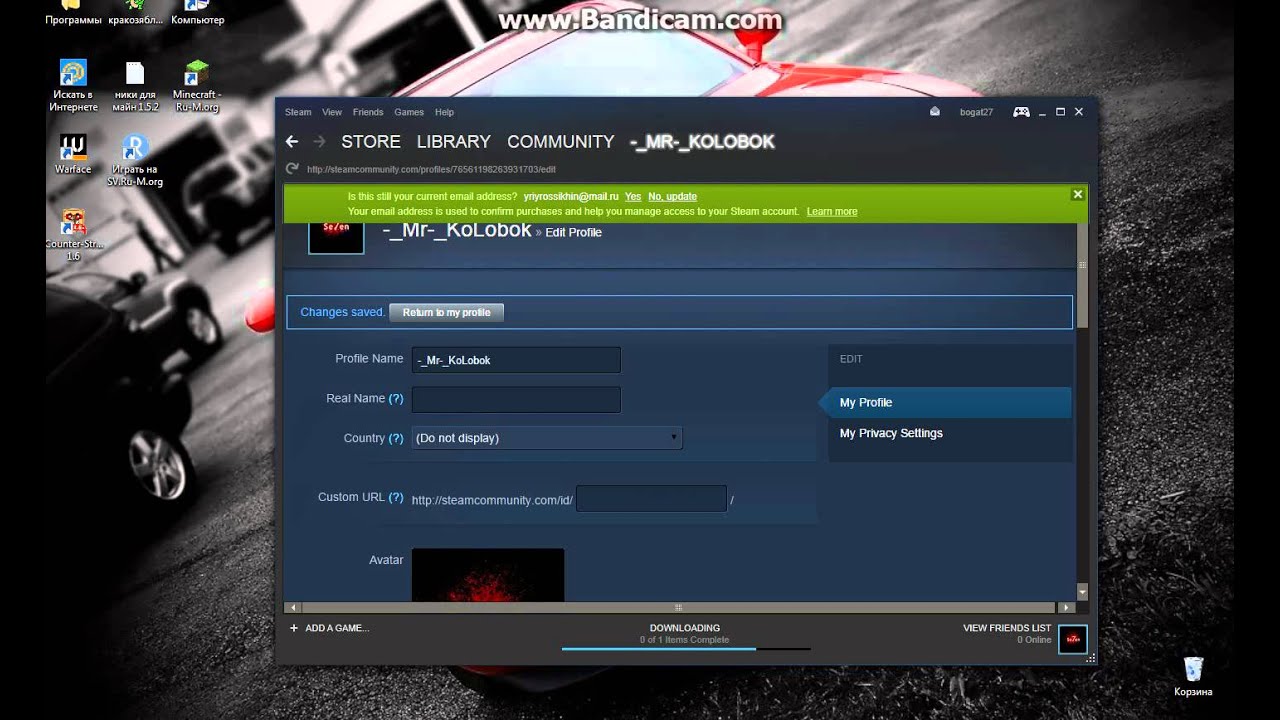The width and height of the screenshot is (1280, 720).
Task: Click the Profile Name input field
Action: coord(516,360)
